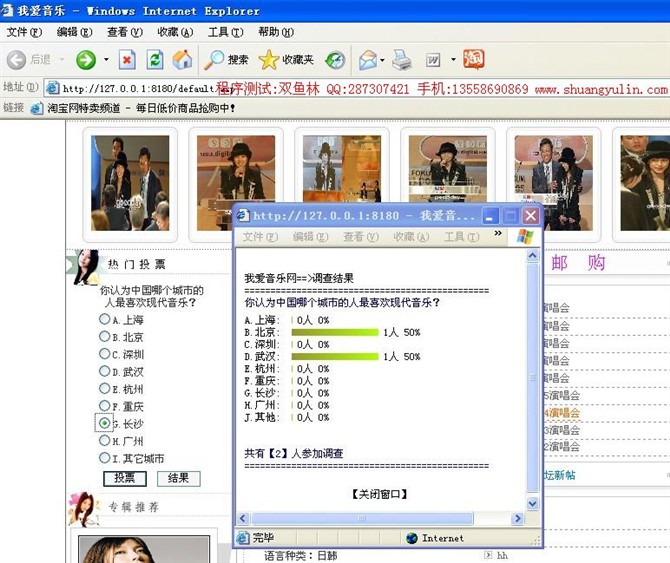Screen dimensions: 670x563
Task: Click the 投票 vote button
Action: pos(125,478)
